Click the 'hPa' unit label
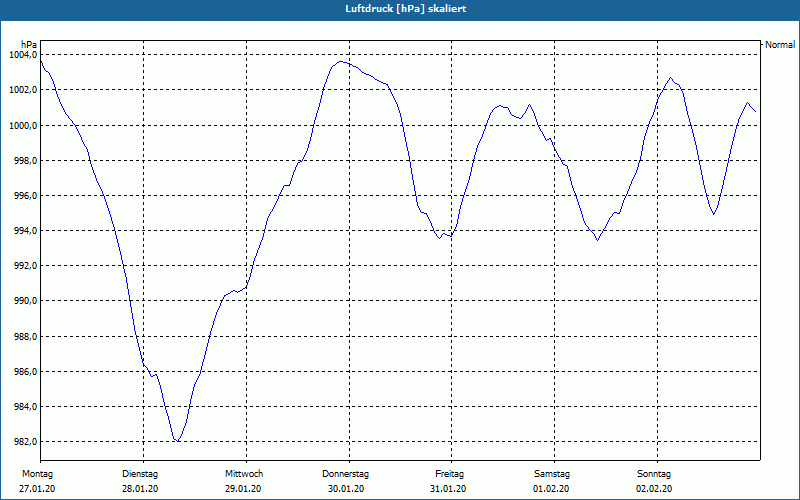The image size is (800, 500). [x=29, y=45]
